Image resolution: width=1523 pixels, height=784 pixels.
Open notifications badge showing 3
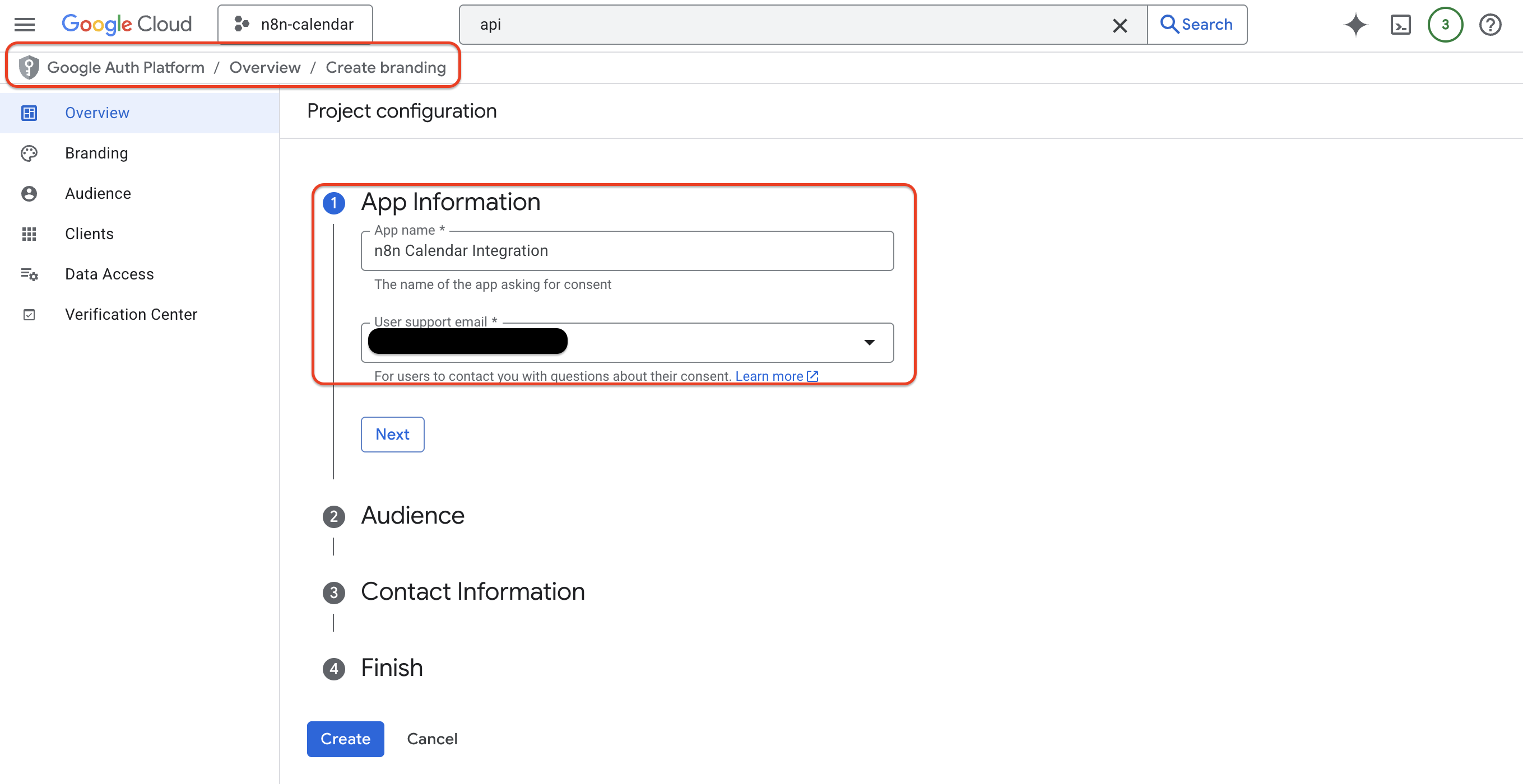[1445, 25]
